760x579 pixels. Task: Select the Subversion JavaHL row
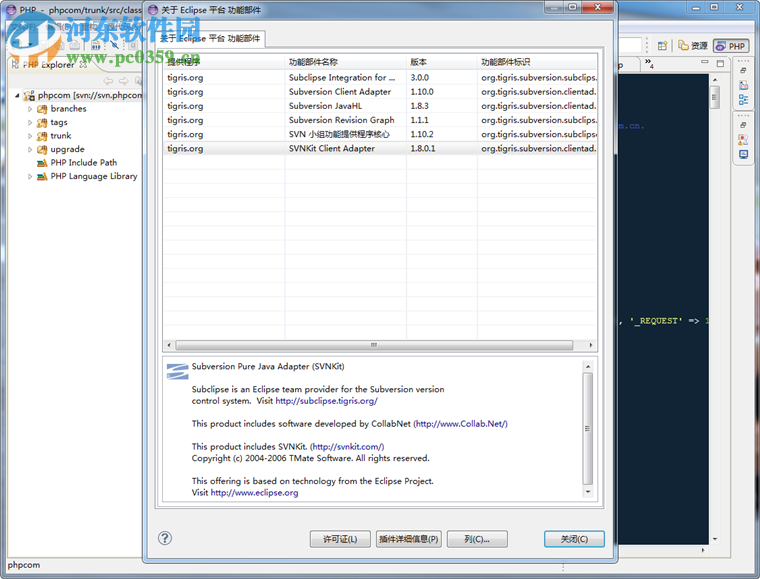pos(380,106)
